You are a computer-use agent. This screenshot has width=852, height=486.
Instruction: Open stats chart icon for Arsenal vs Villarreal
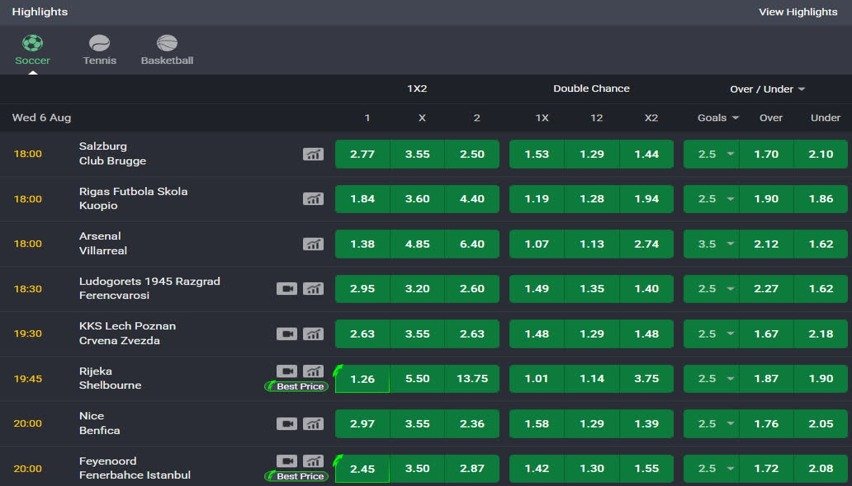313,244
